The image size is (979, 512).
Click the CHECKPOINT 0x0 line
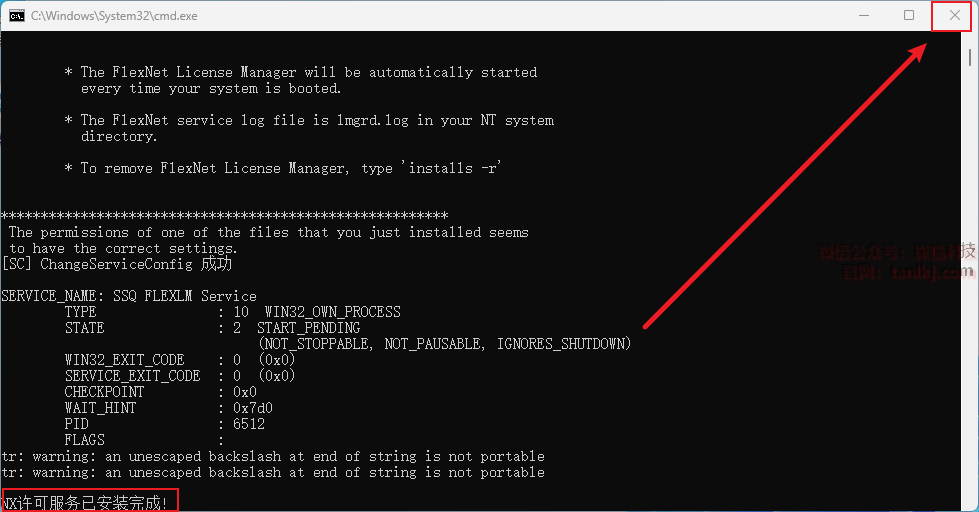(160, 392)
